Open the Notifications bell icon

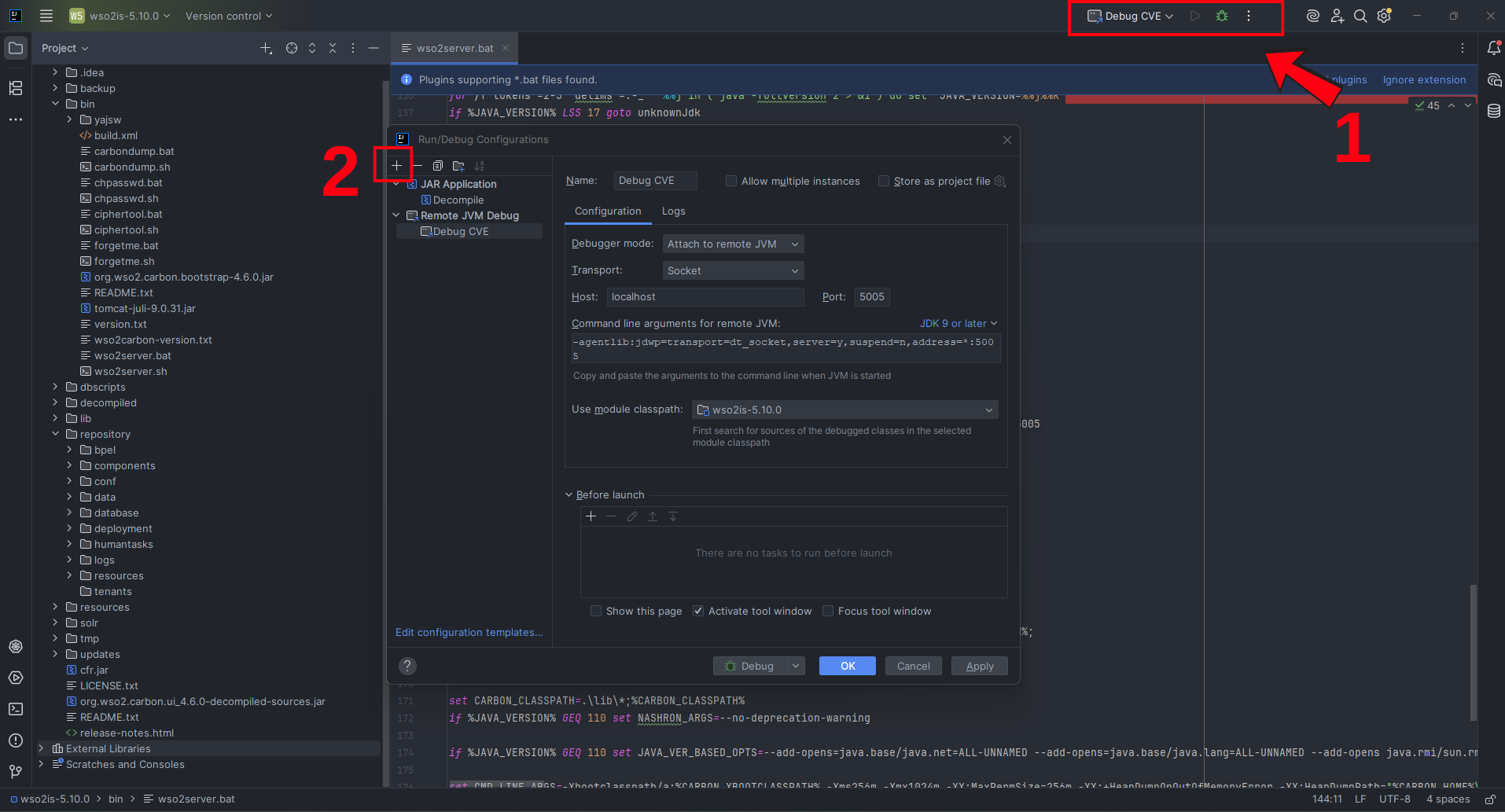pyautogui.click(x=1494, y=48)
